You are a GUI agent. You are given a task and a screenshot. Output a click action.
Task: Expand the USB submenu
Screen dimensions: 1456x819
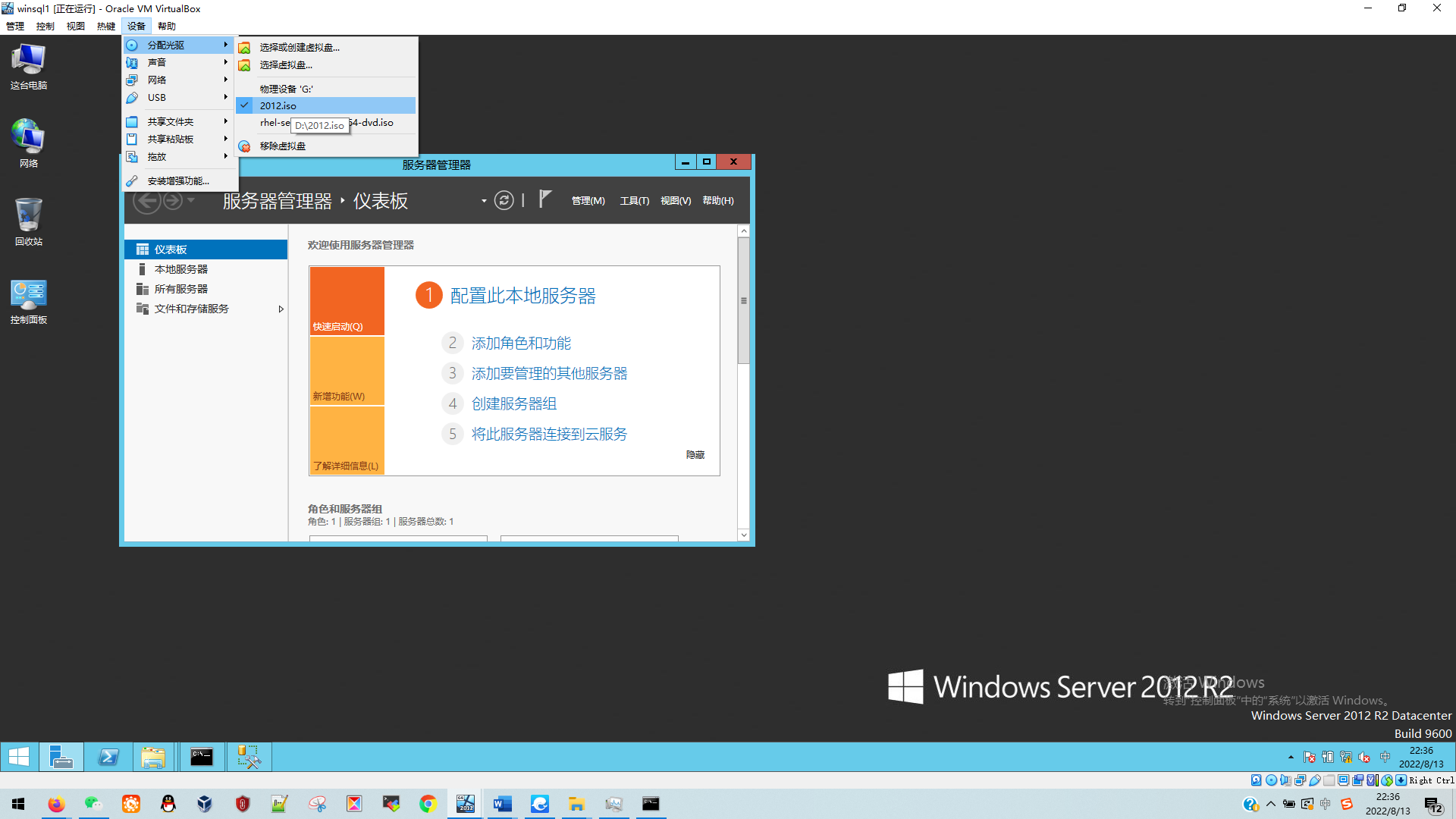[178, 97]
